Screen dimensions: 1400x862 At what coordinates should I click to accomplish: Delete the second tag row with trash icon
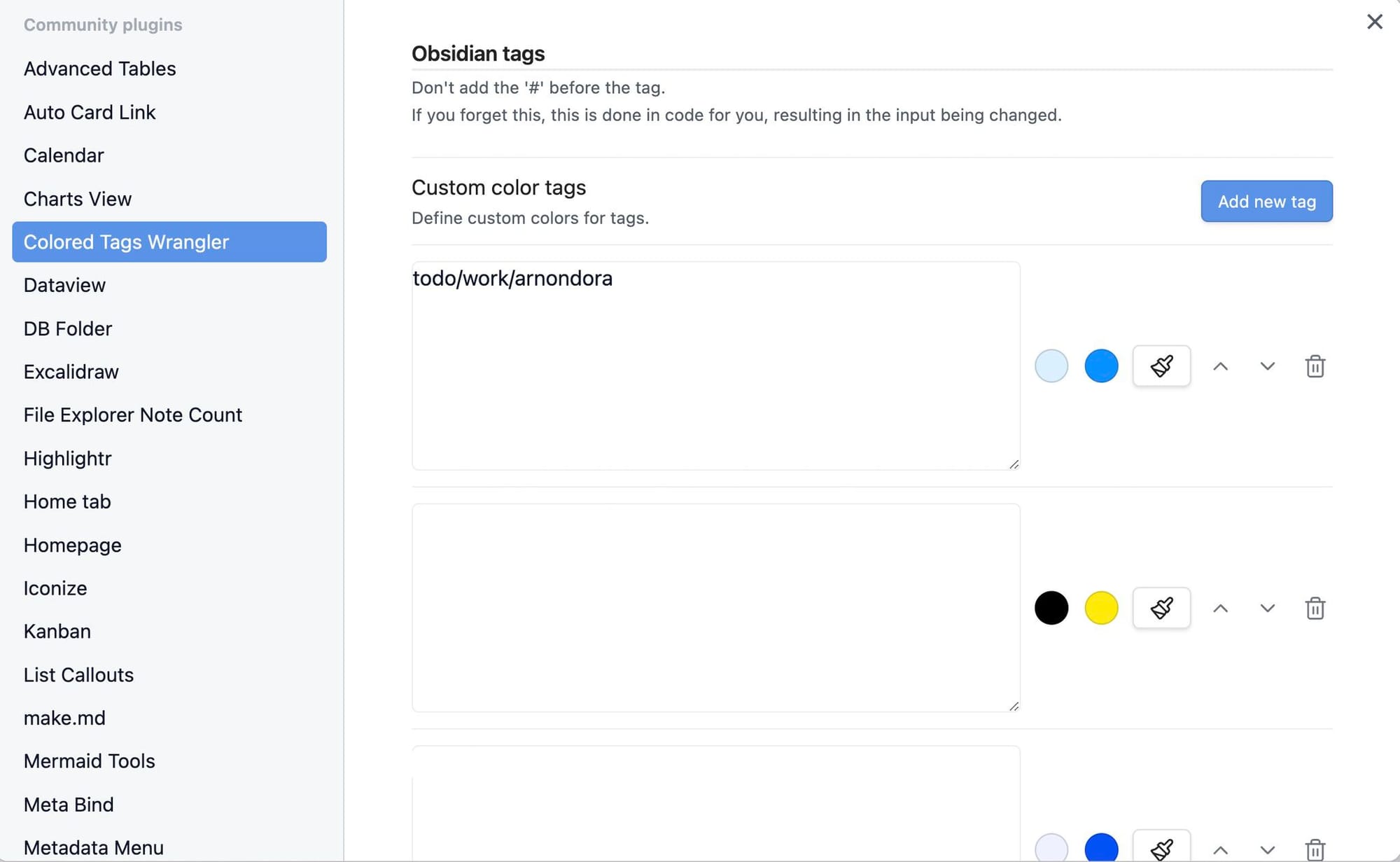(1315, 608)
